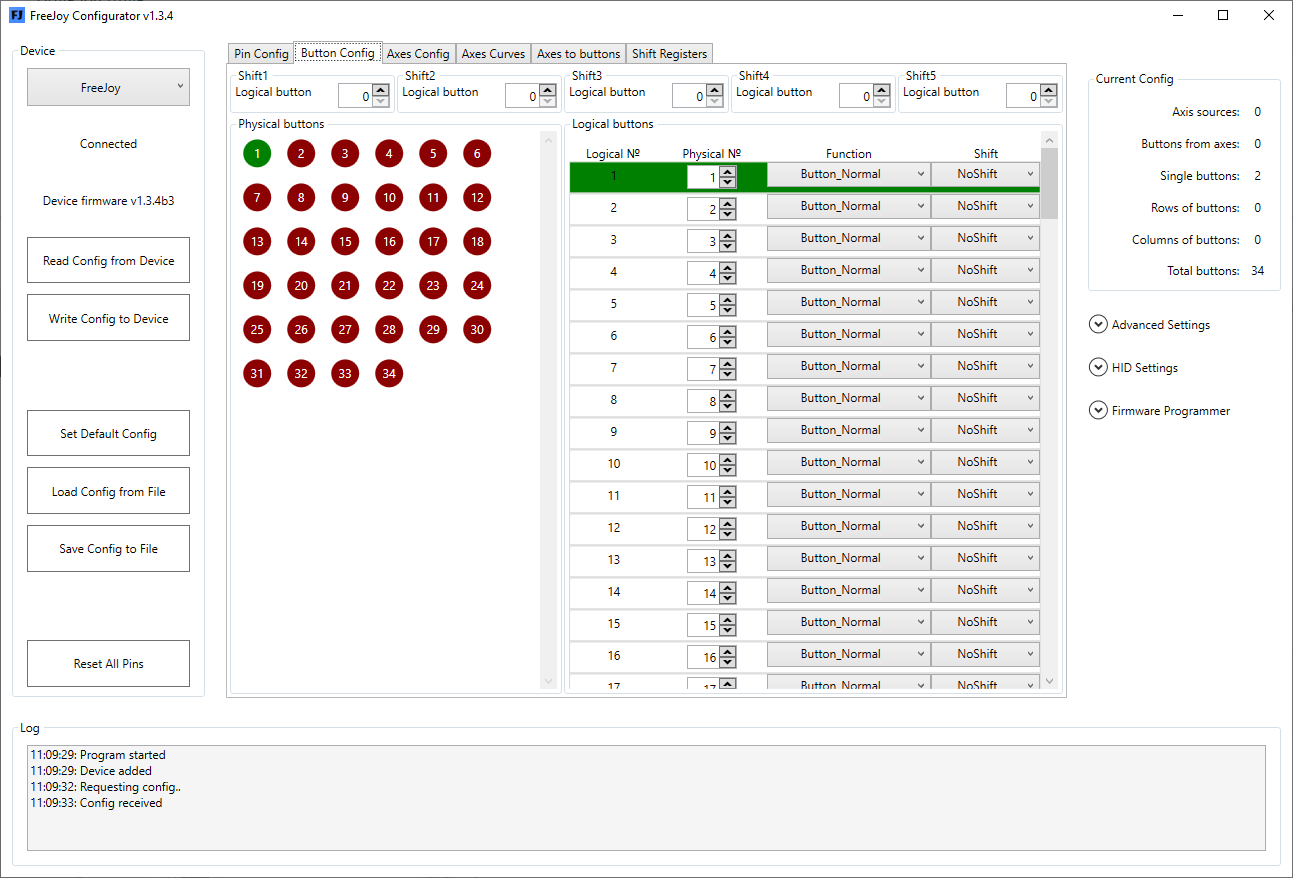Open the Shift Registers tab

click(669, 54)
